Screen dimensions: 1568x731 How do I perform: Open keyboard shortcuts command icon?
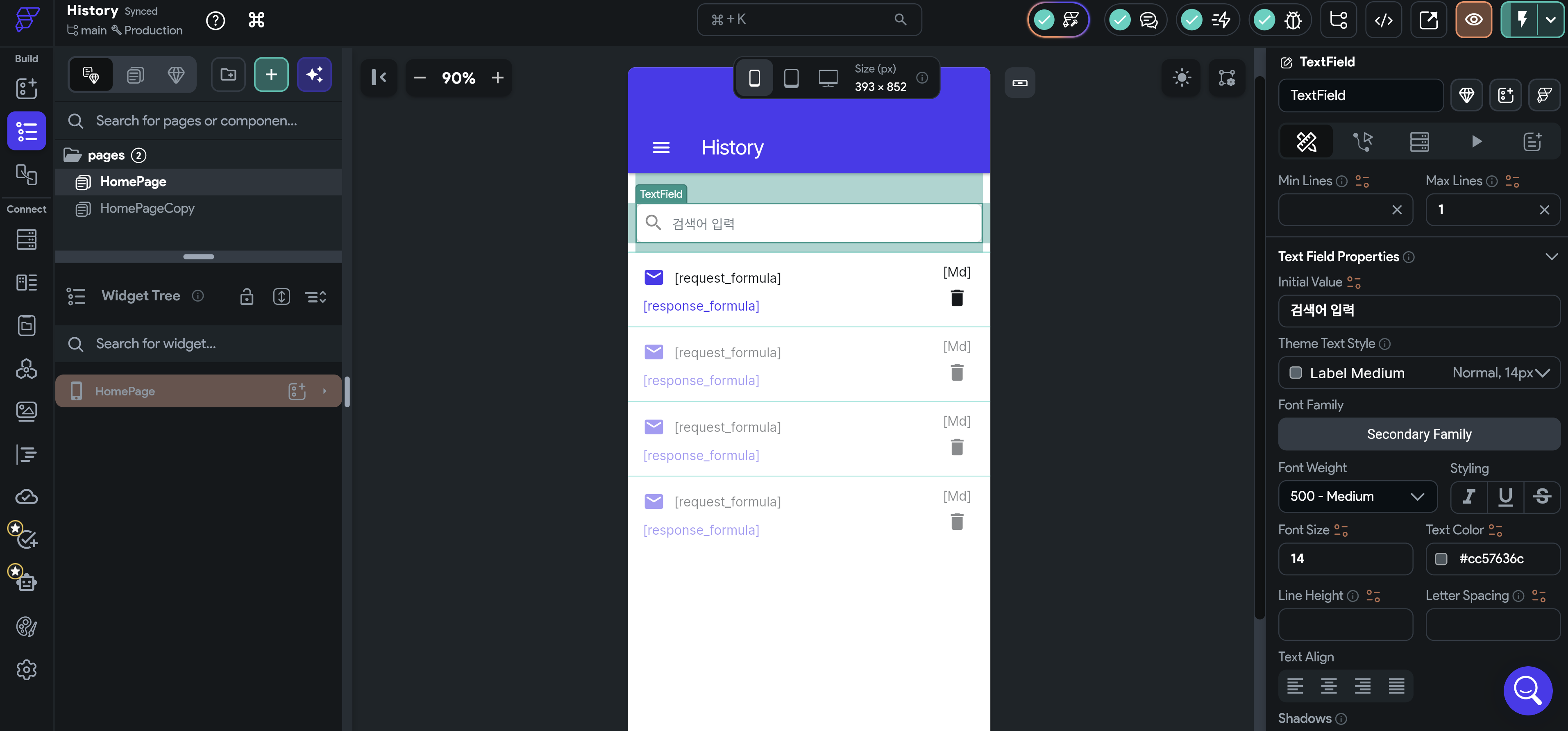point(256,20)
